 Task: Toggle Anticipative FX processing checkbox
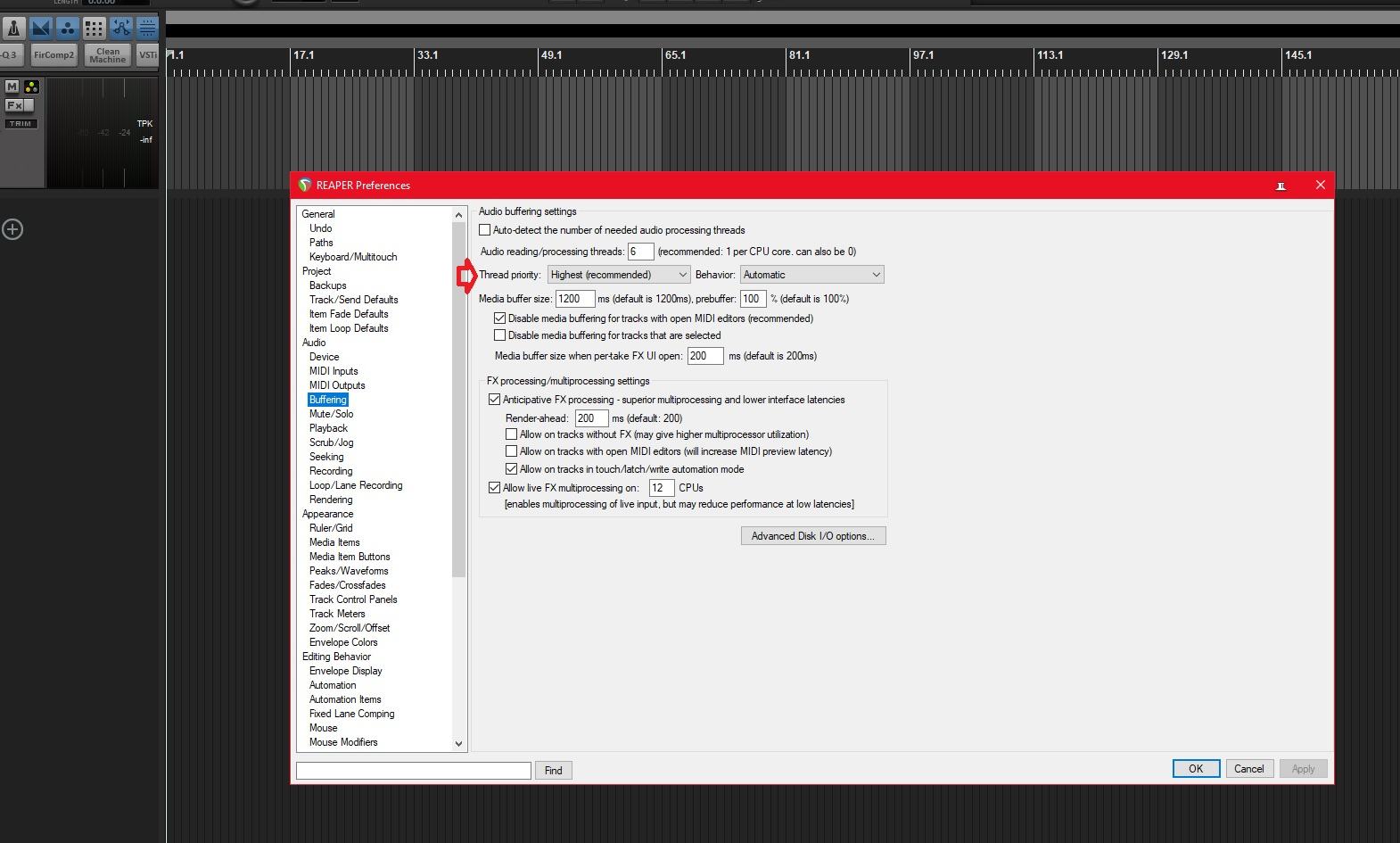[495, 400]
